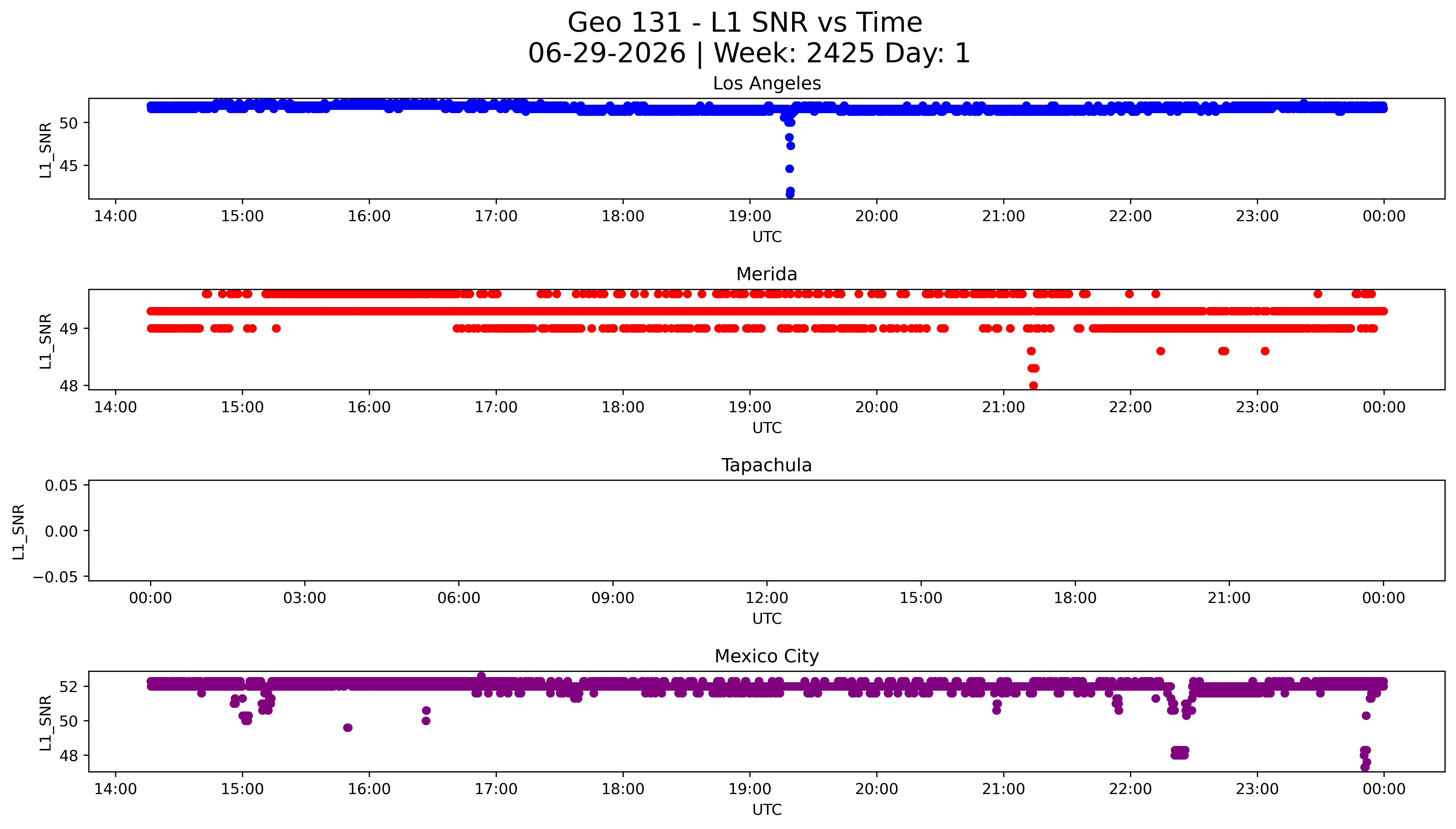1456x829 pixels.
Task: Click the UTC axis label below Los Angeles plot
Action: coord(766,237)
